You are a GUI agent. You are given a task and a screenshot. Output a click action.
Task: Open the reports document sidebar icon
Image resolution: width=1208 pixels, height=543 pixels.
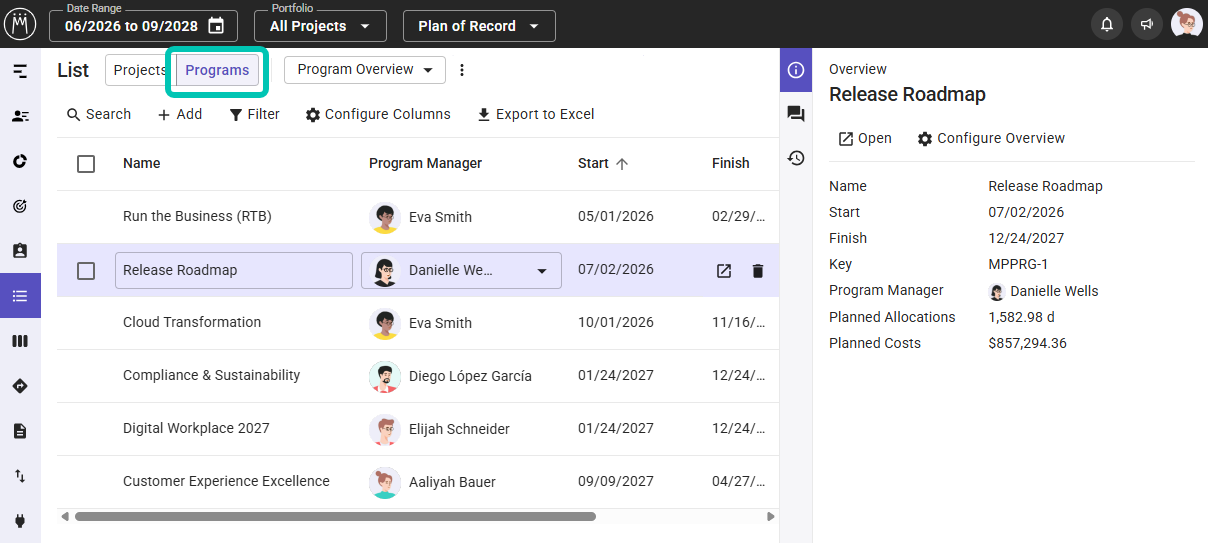(20, 431)
